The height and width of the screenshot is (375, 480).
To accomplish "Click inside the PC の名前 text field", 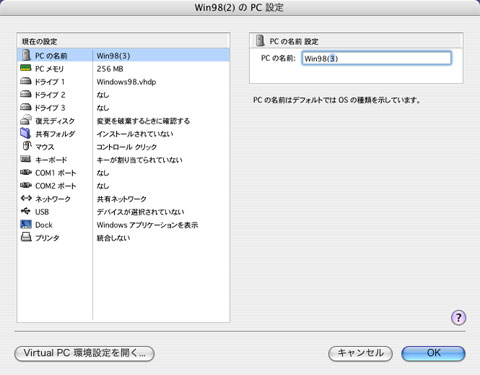I will tap(377, 58).
